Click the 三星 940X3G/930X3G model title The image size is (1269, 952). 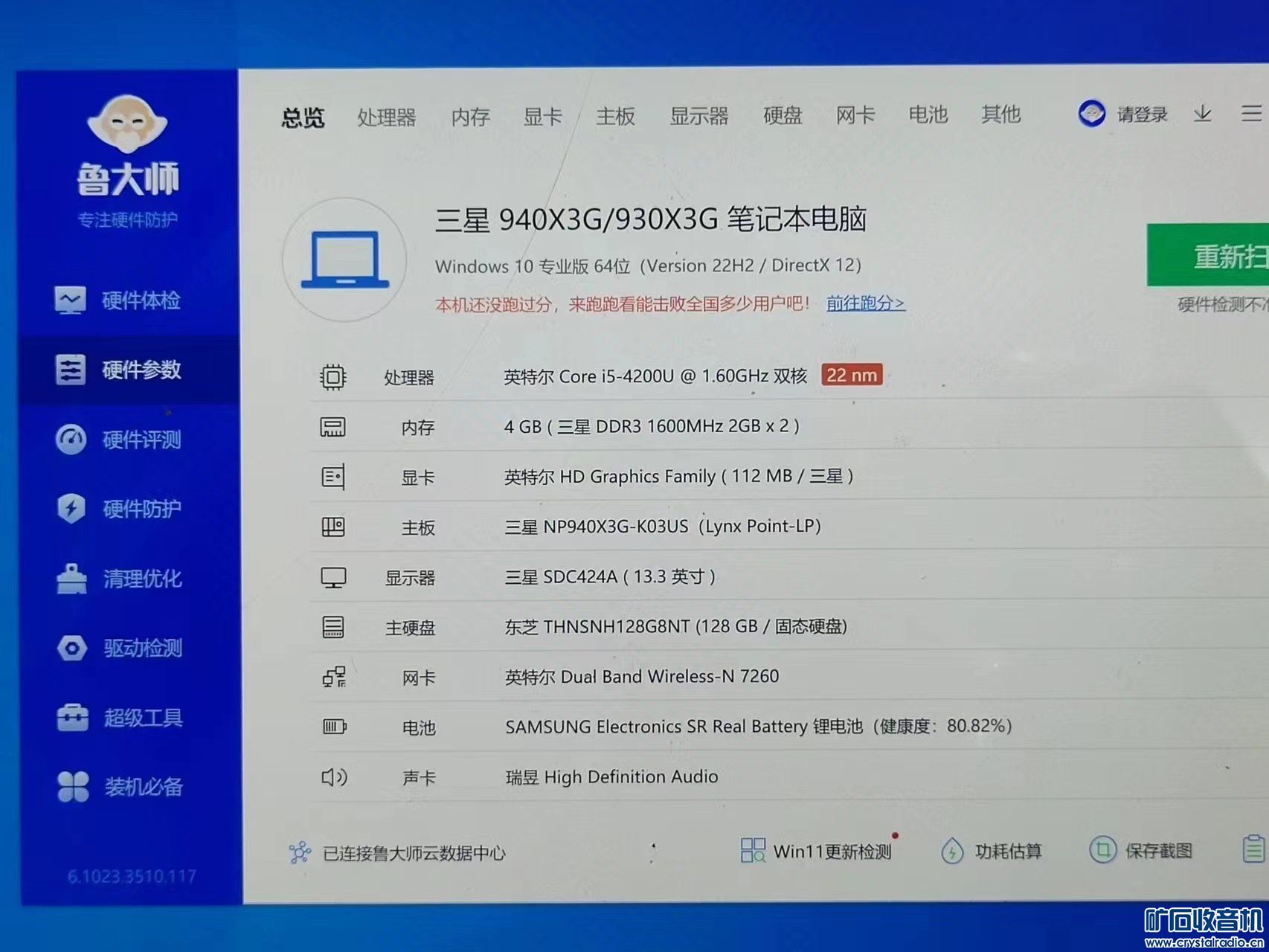pos(651,219)
